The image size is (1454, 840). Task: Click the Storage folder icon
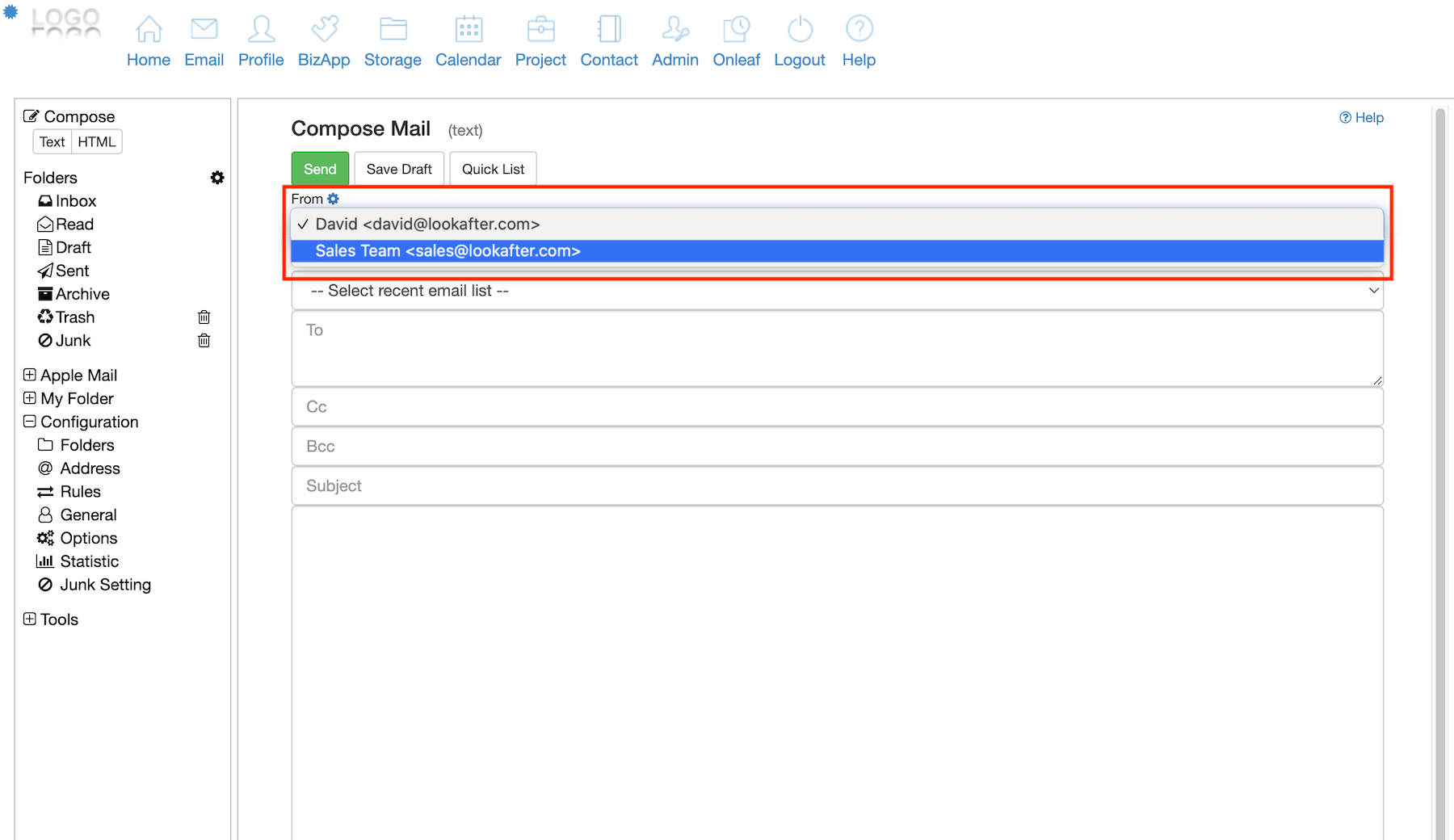pos(393,29)
